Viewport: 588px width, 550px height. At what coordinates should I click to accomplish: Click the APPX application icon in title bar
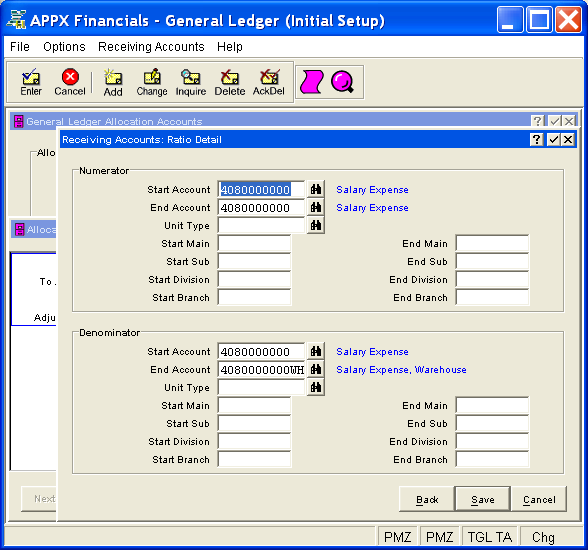pos(16,19)
